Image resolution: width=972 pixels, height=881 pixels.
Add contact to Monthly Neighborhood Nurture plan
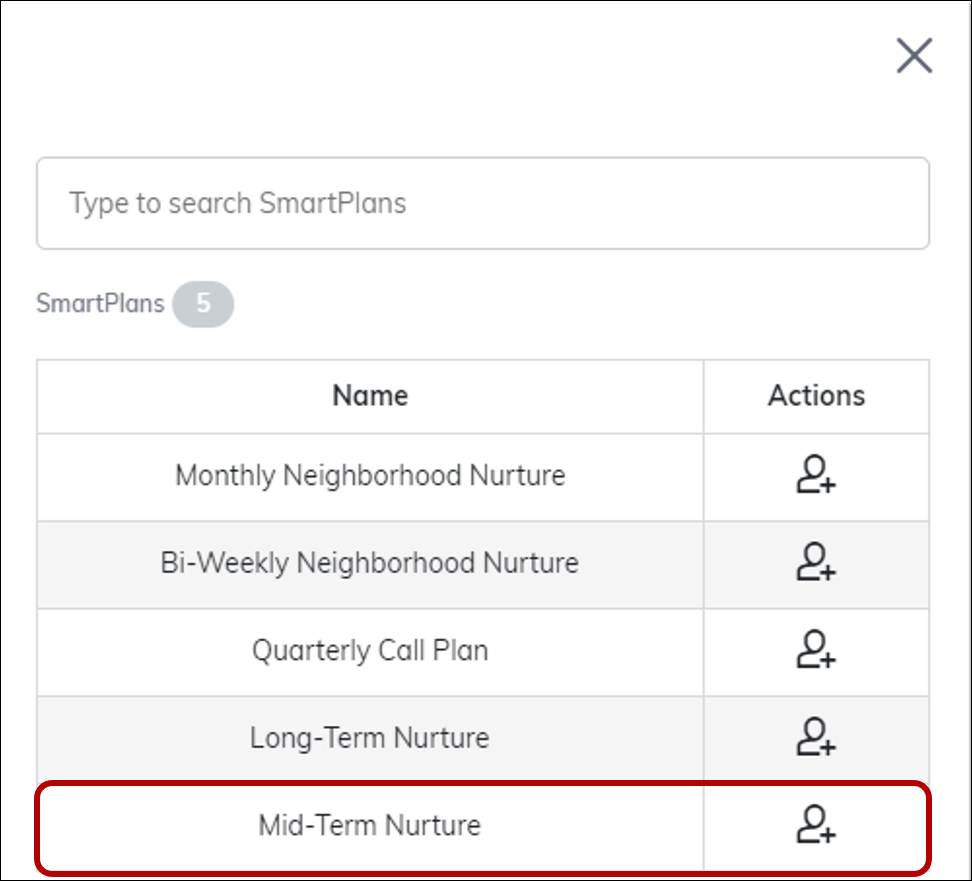[816, 475]
